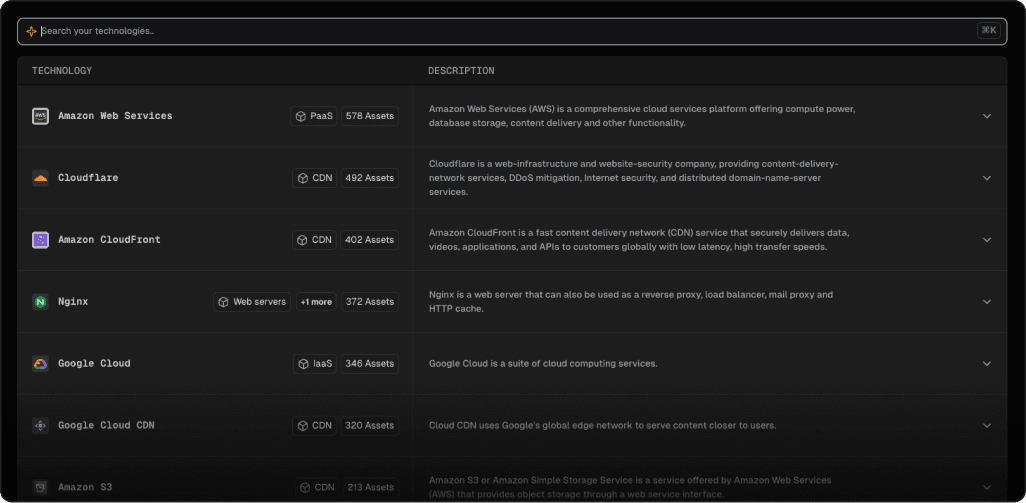Focus the Search your technologies field

[x=500, y=31]
